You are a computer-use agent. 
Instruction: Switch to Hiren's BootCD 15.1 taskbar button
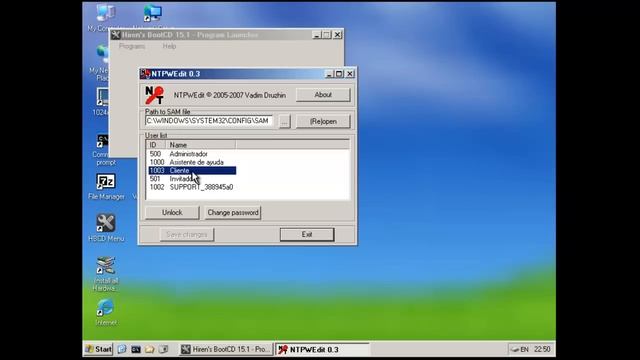(x=226, y=349)
